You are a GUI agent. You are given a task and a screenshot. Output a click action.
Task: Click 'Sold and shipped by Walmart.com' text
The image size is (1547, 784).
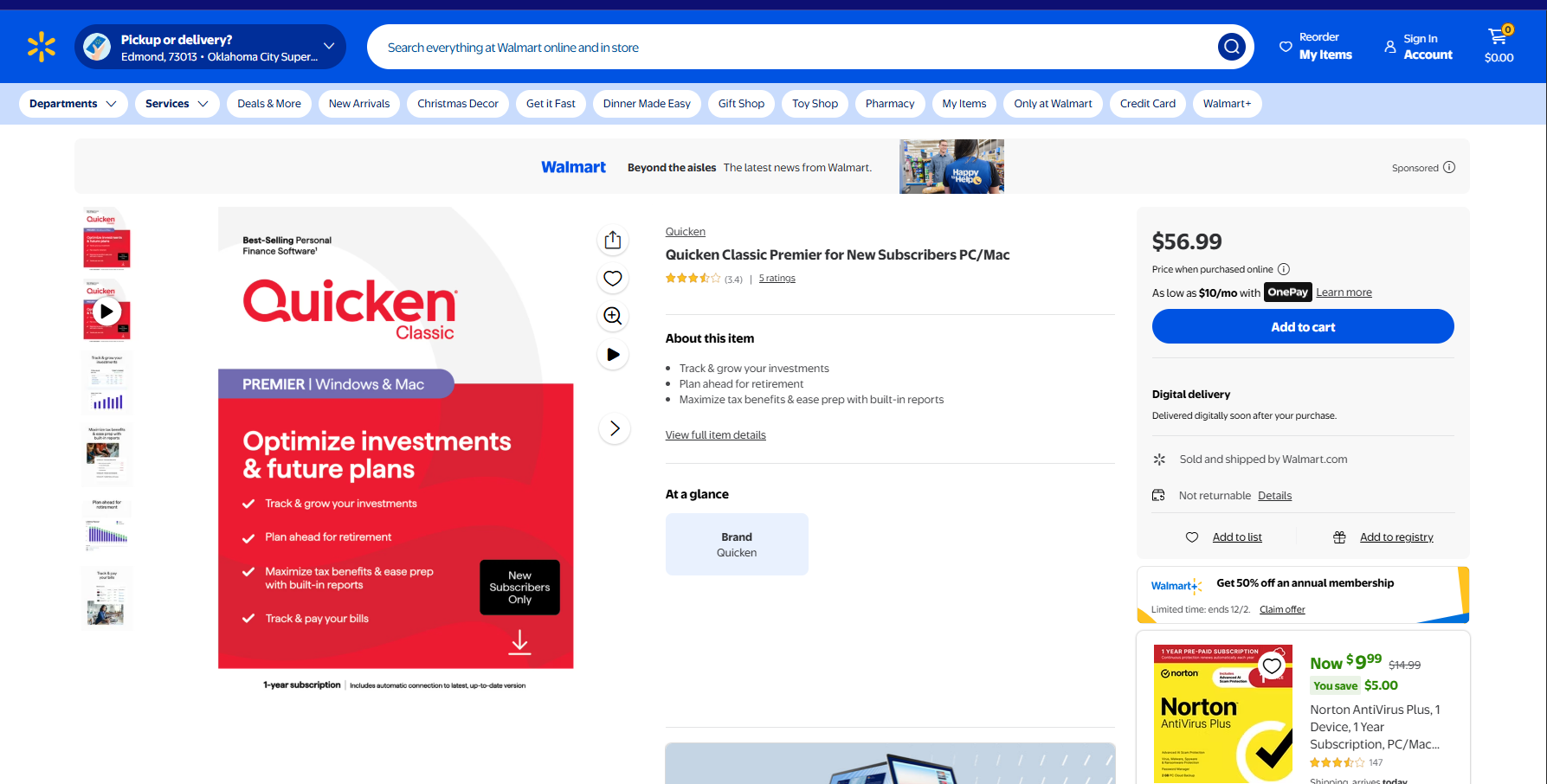pyautogui.click(x=1263, y=459)
